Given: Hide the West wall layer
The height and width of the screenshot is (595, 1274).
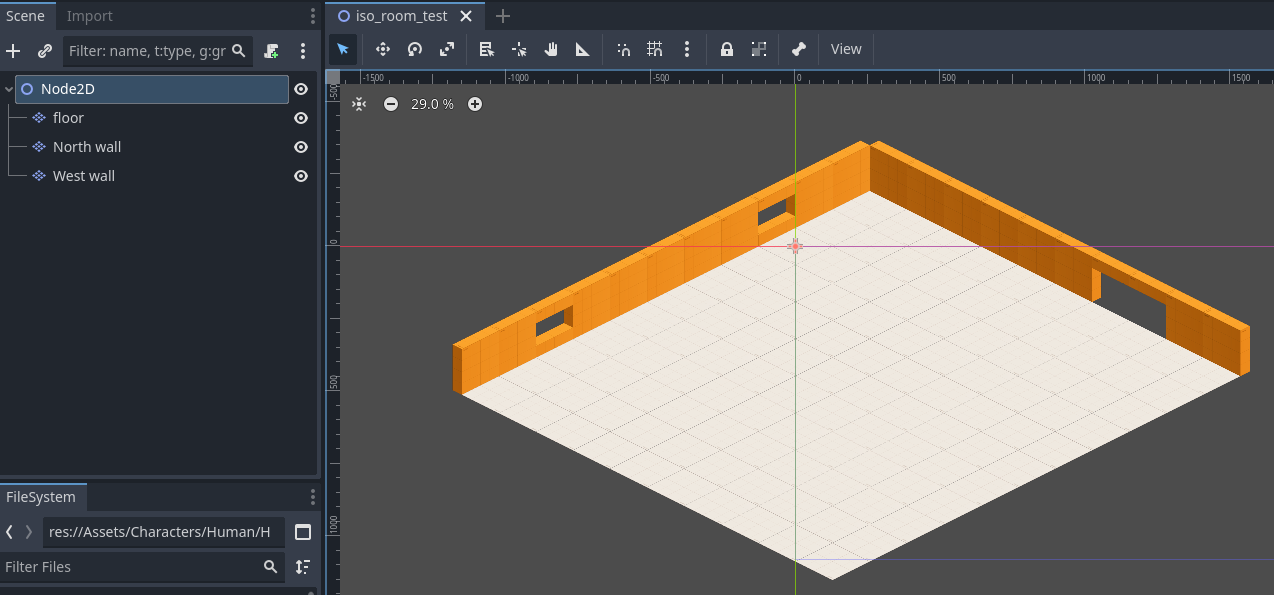Looking at the screenshot, I should coord(300,176).
